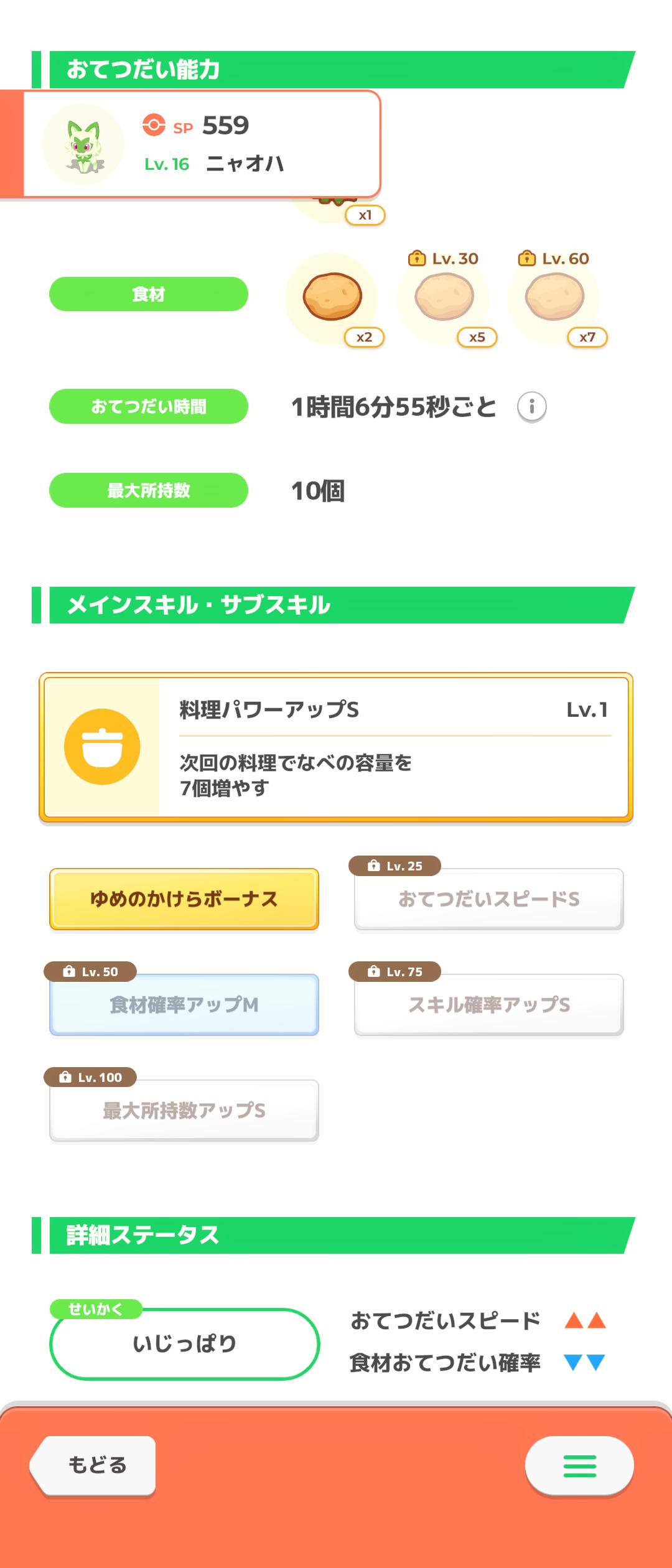Viewport: 672px width, 1568px height.
Task: Tap the おてつだい時間 label pill
Action: (x=149, y=406)
